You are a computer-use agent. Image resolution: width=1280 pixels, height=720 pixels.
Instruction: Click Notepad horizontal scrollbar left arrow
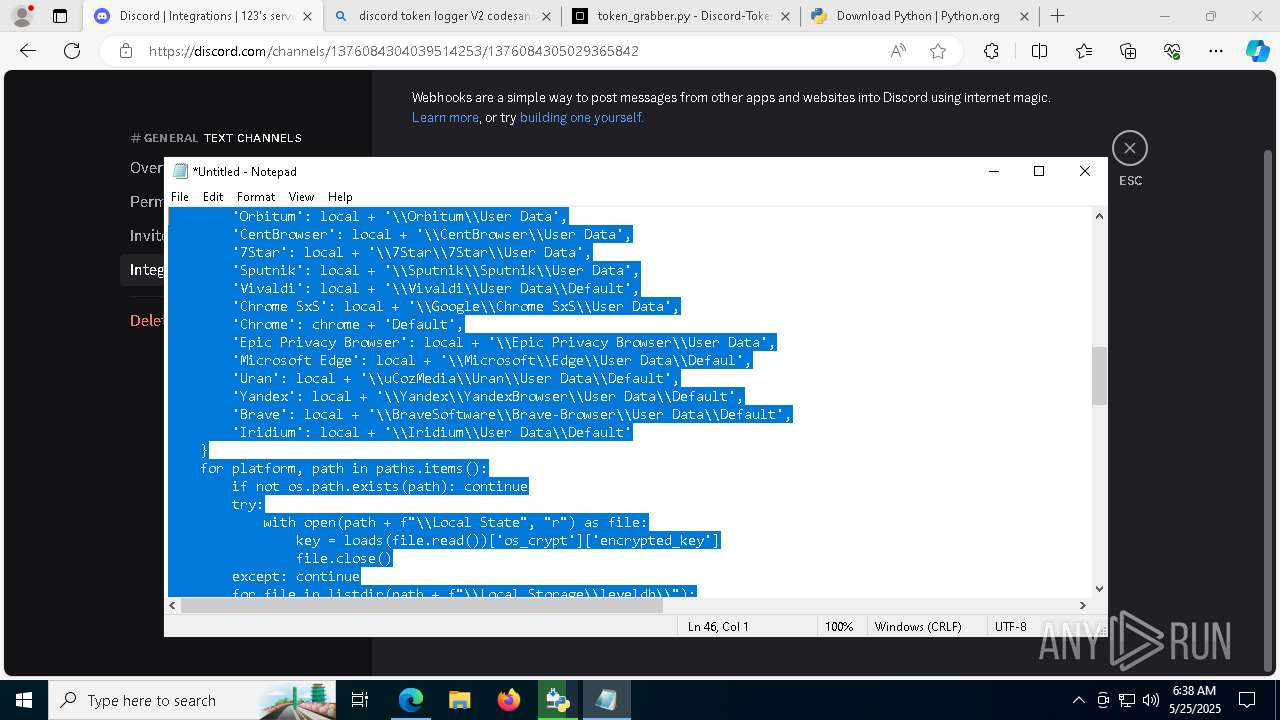172,605
